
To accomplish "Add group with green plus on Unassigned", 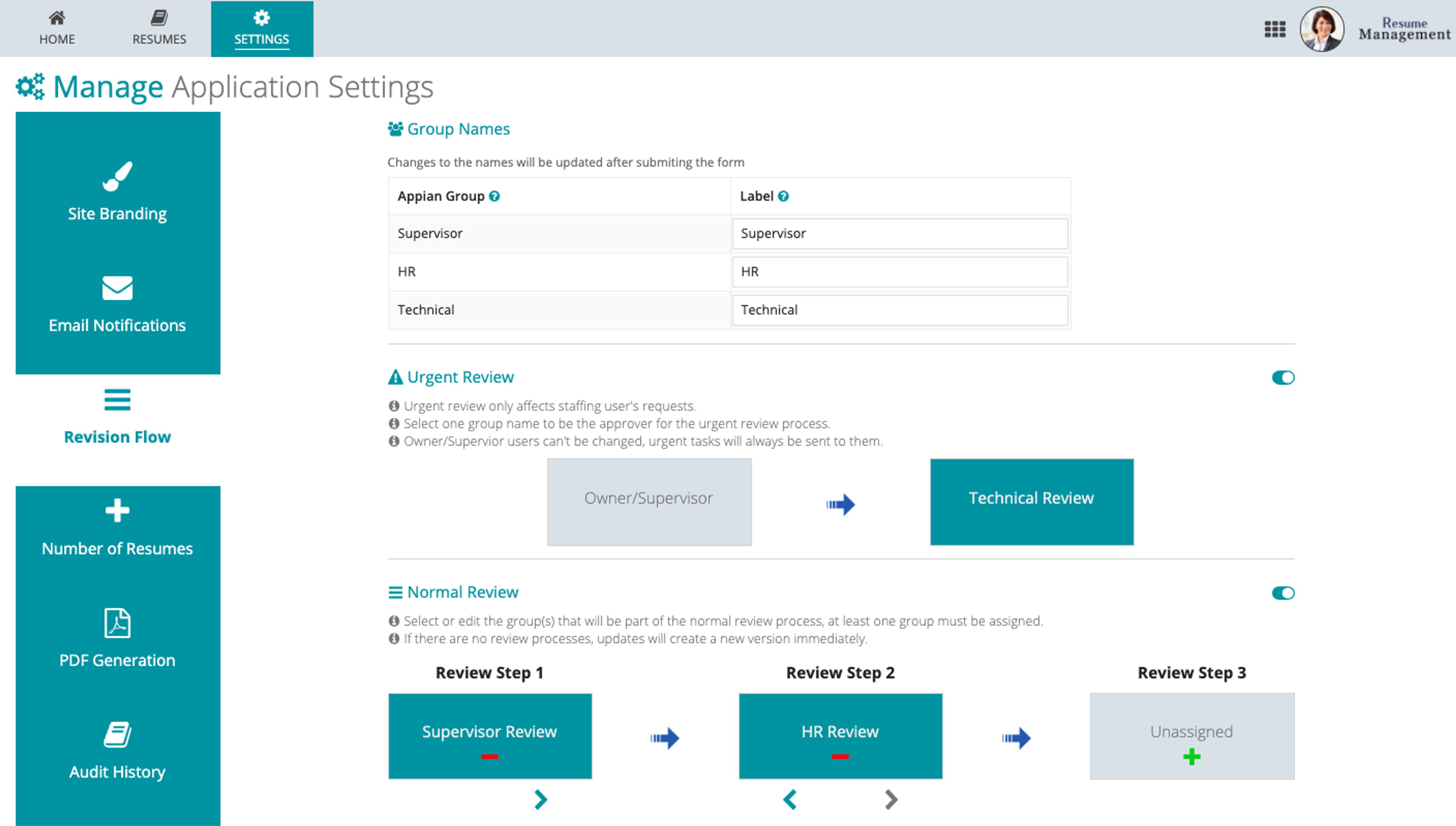I will 1192,757.
